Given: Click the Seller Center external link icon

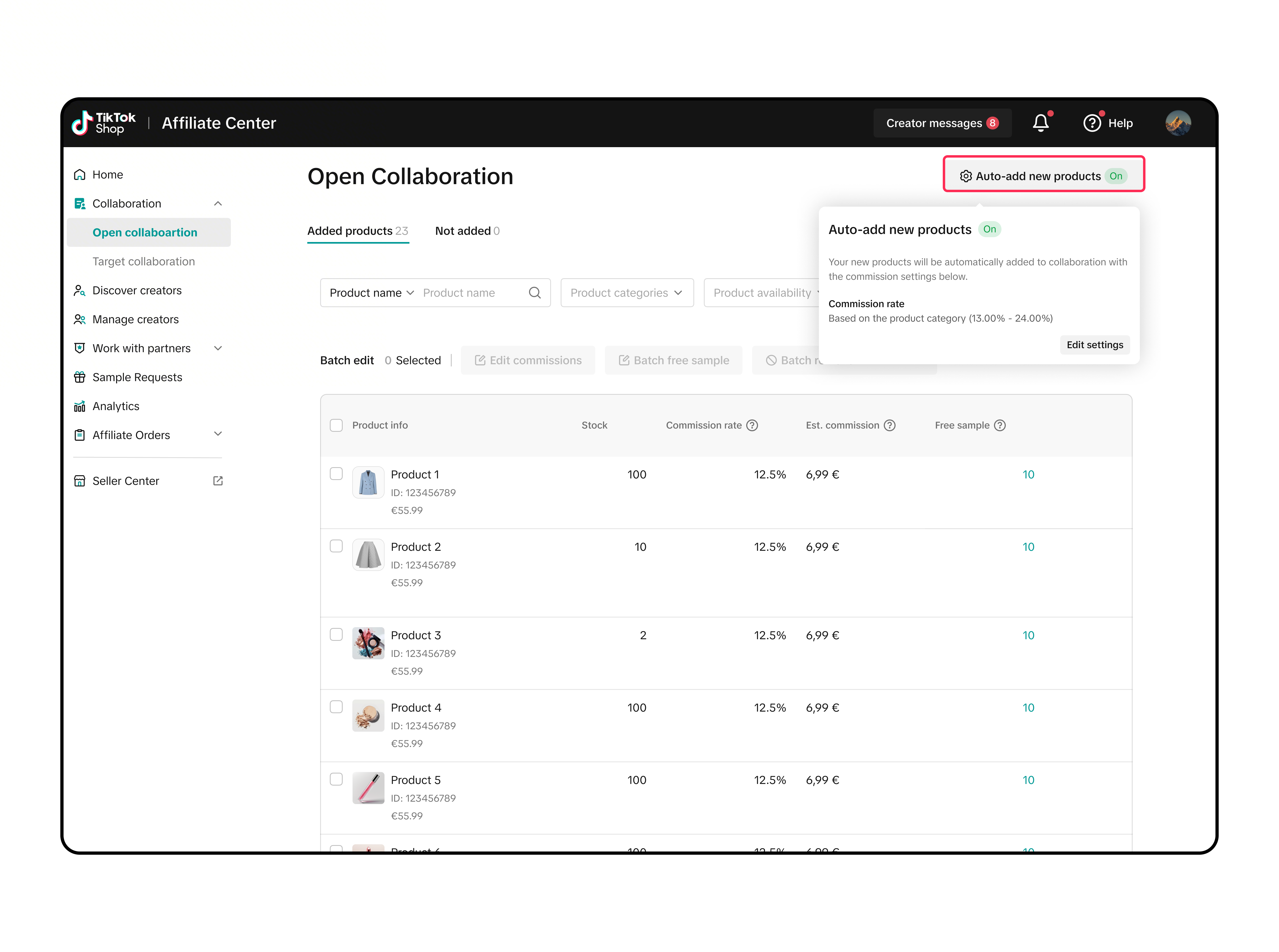Looking at the screenshot, I should tap(218, 481).
